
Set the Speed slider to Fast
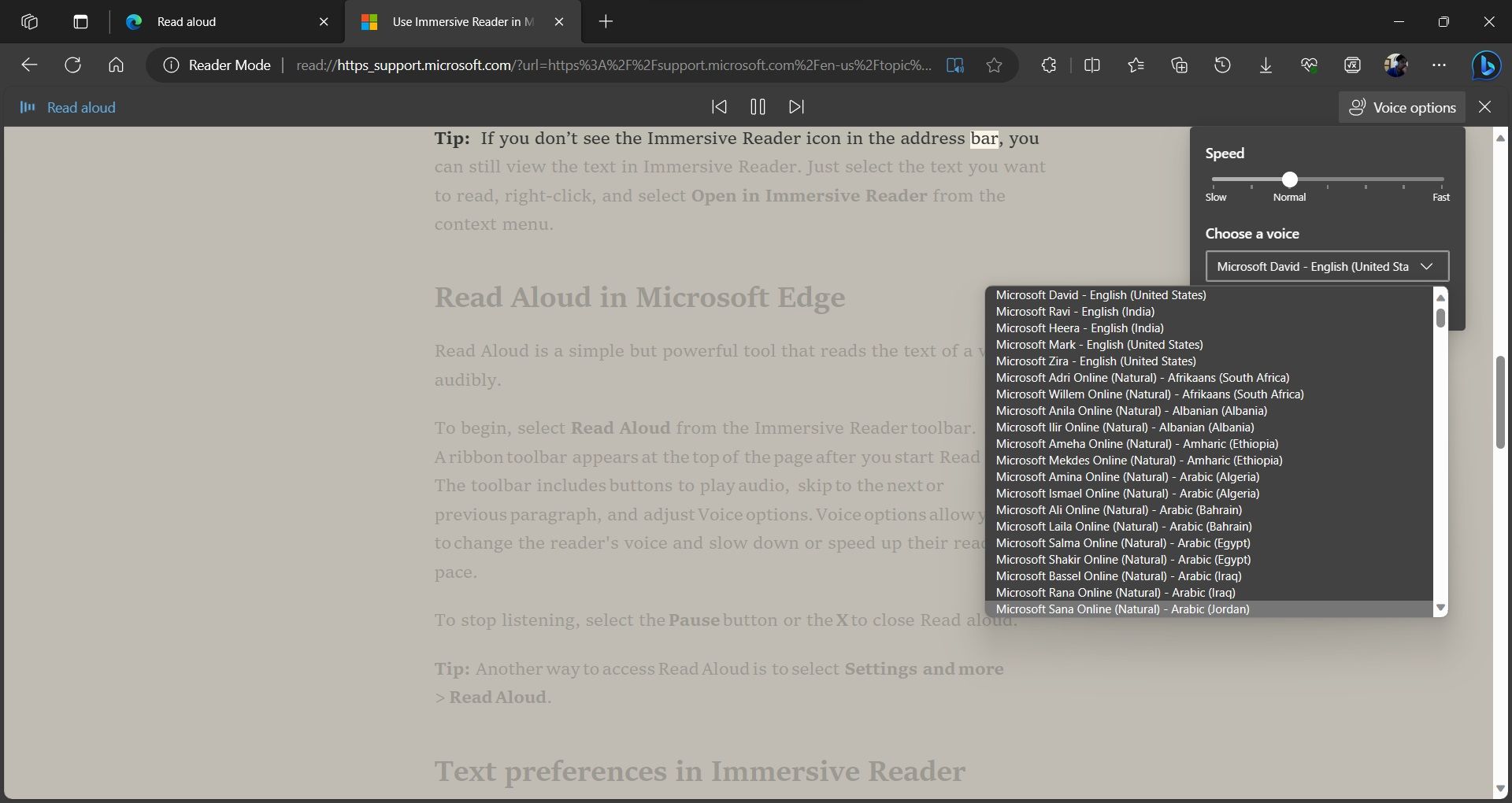pos(1440,180)
